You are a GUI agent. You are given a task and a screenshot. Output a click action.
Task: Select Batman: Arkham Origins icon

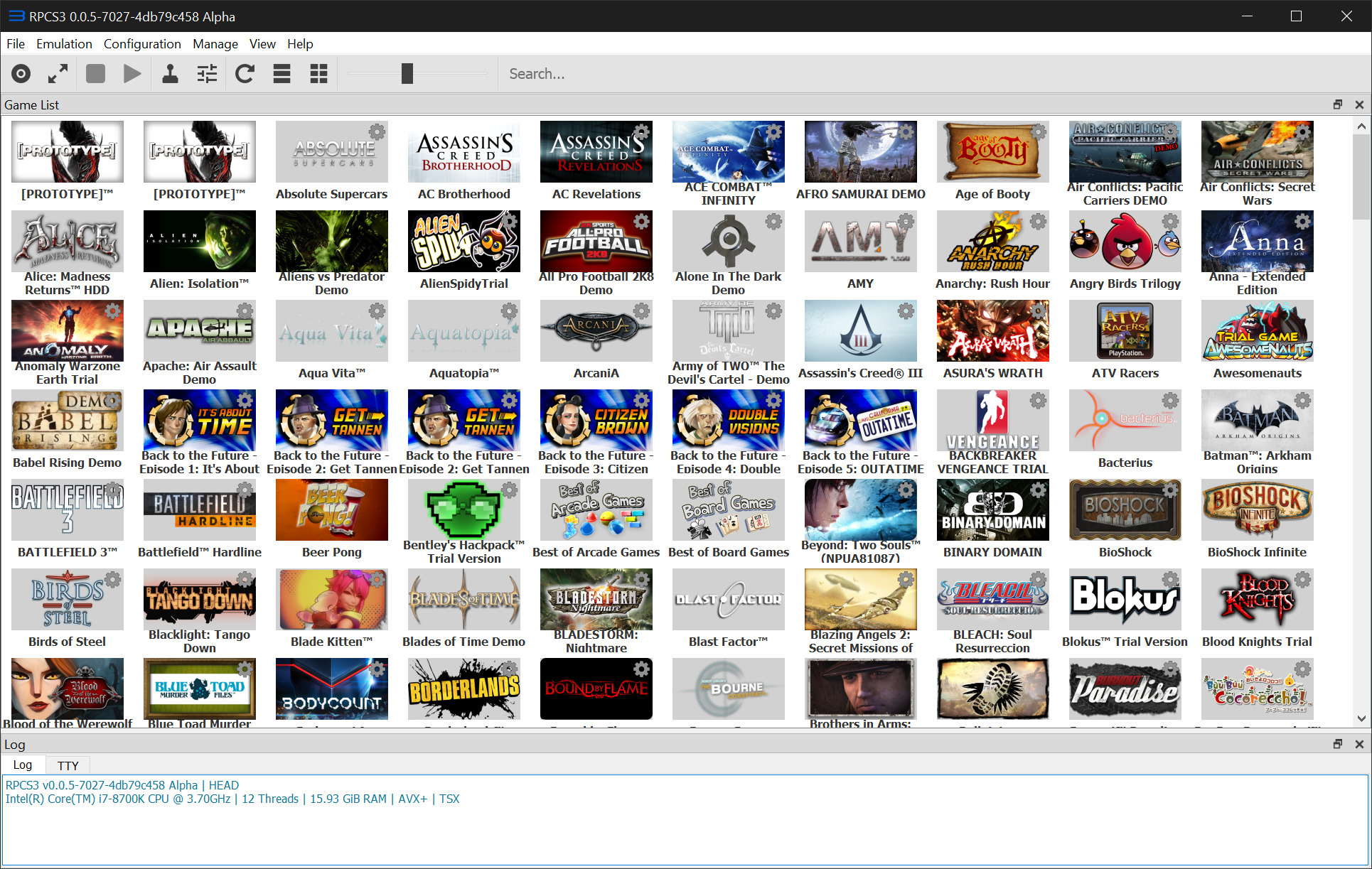[x=1258, y=420]
